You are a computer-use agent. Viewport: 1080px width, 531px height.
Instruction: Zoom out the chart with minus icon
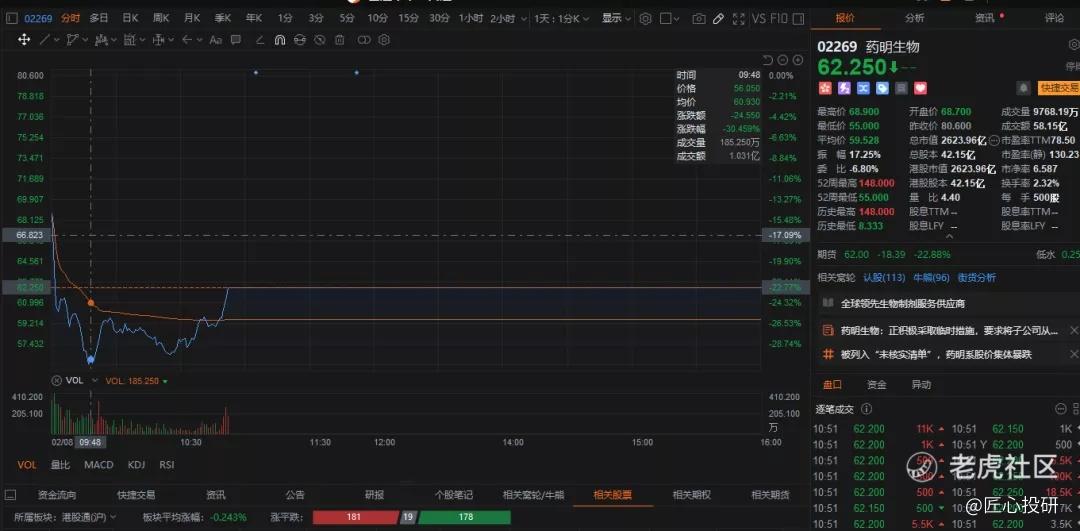[783, 60]
